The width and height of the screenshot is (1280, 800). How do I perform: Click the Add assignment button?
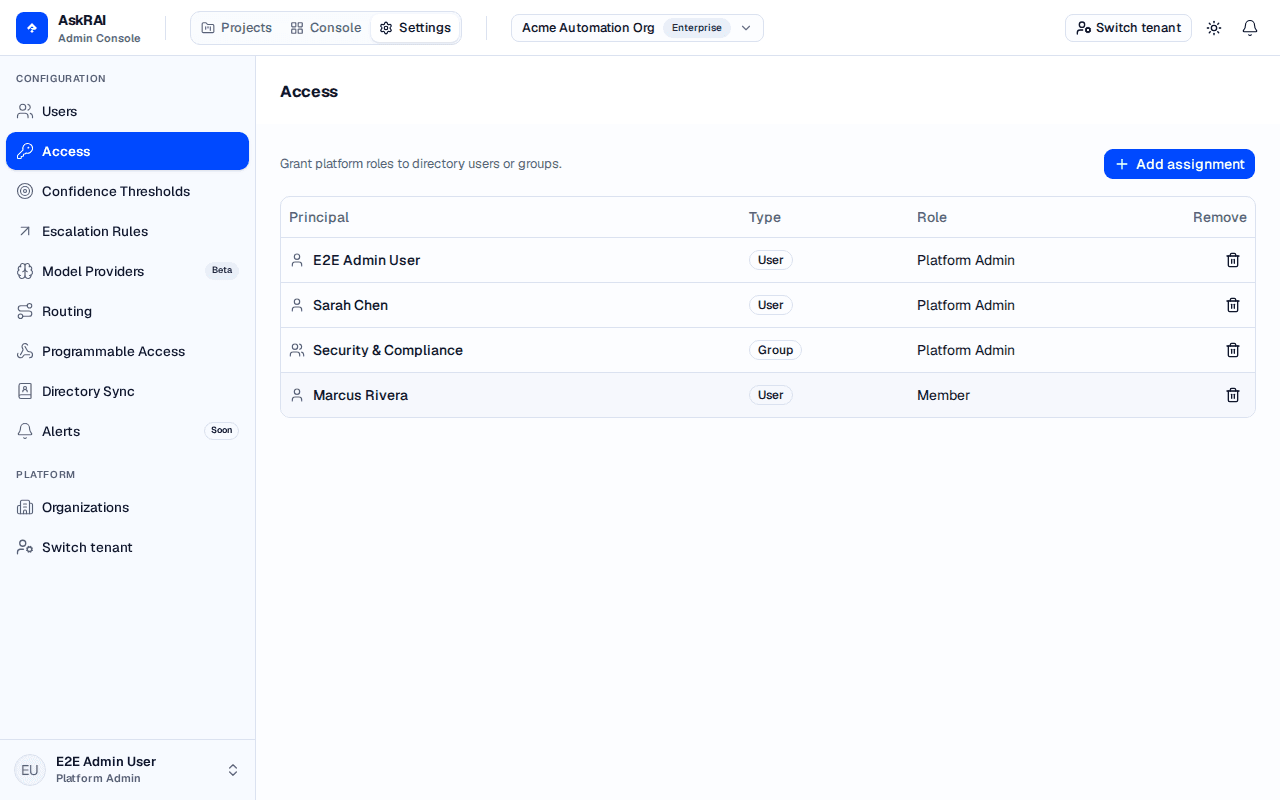(x=1179, y=164)
